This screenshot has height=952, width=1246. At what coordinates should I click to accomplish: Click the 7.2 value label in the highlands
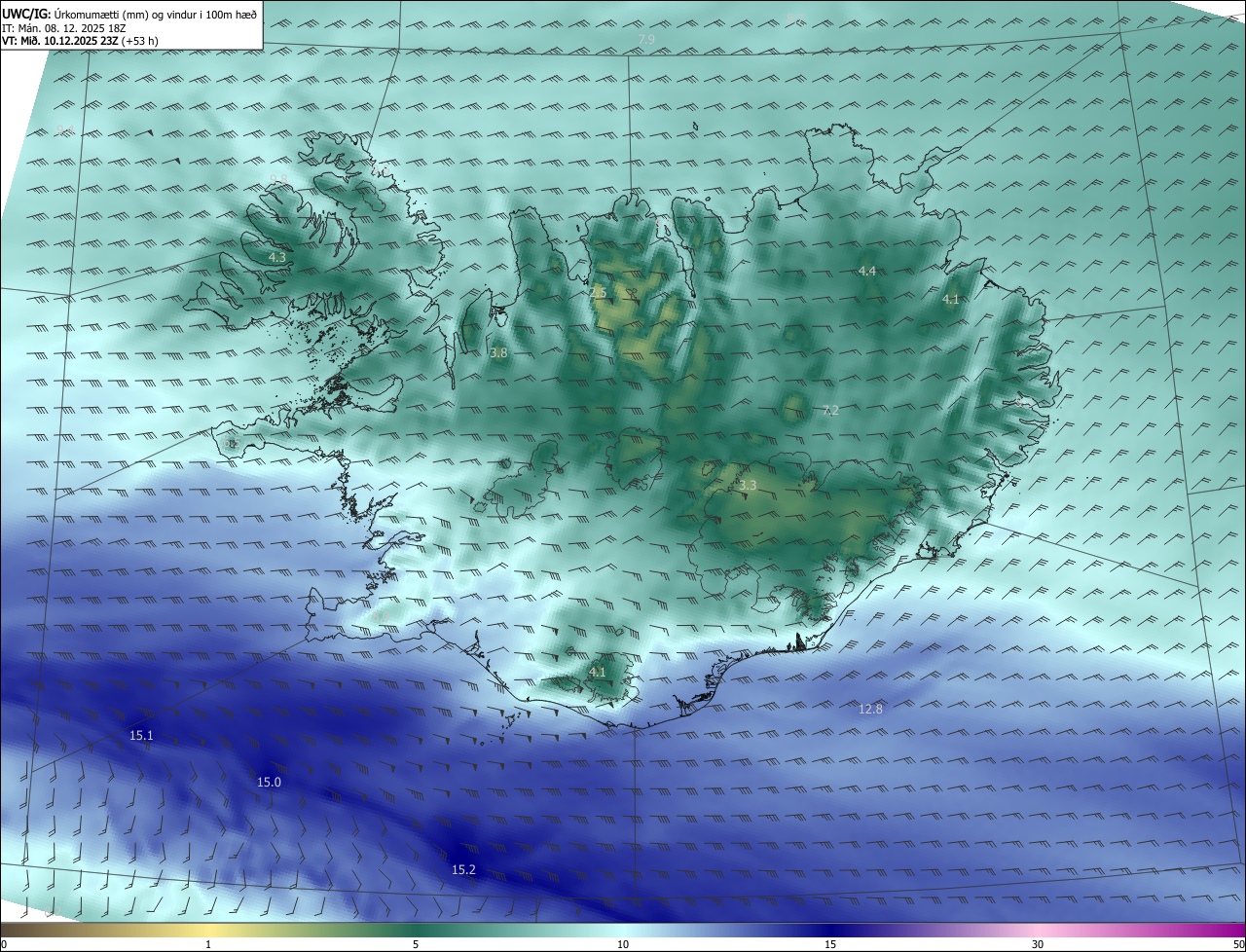pyautogui.click(x=830, y=411)
